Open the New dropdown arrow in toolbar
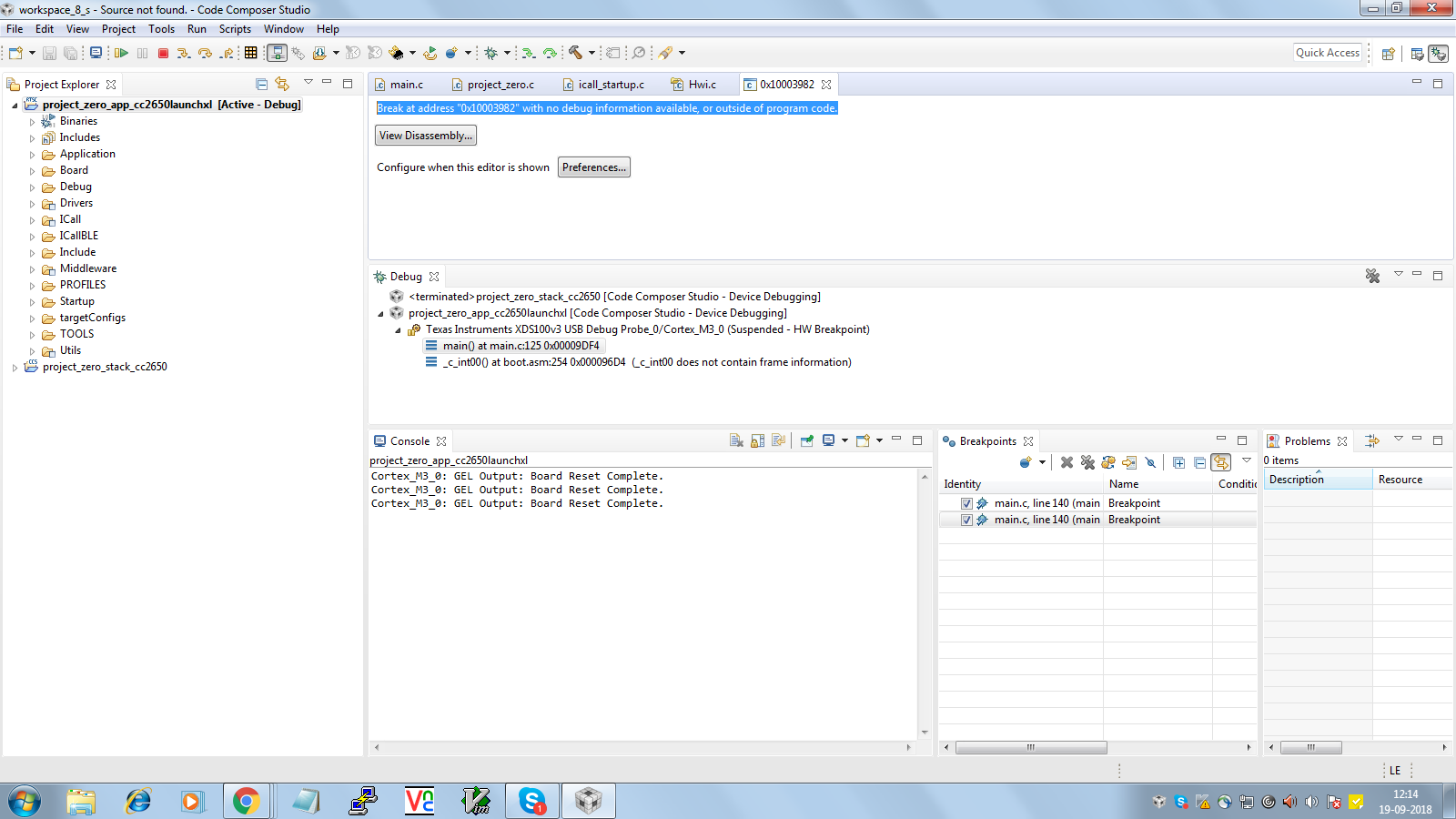 tap(32, 53)
